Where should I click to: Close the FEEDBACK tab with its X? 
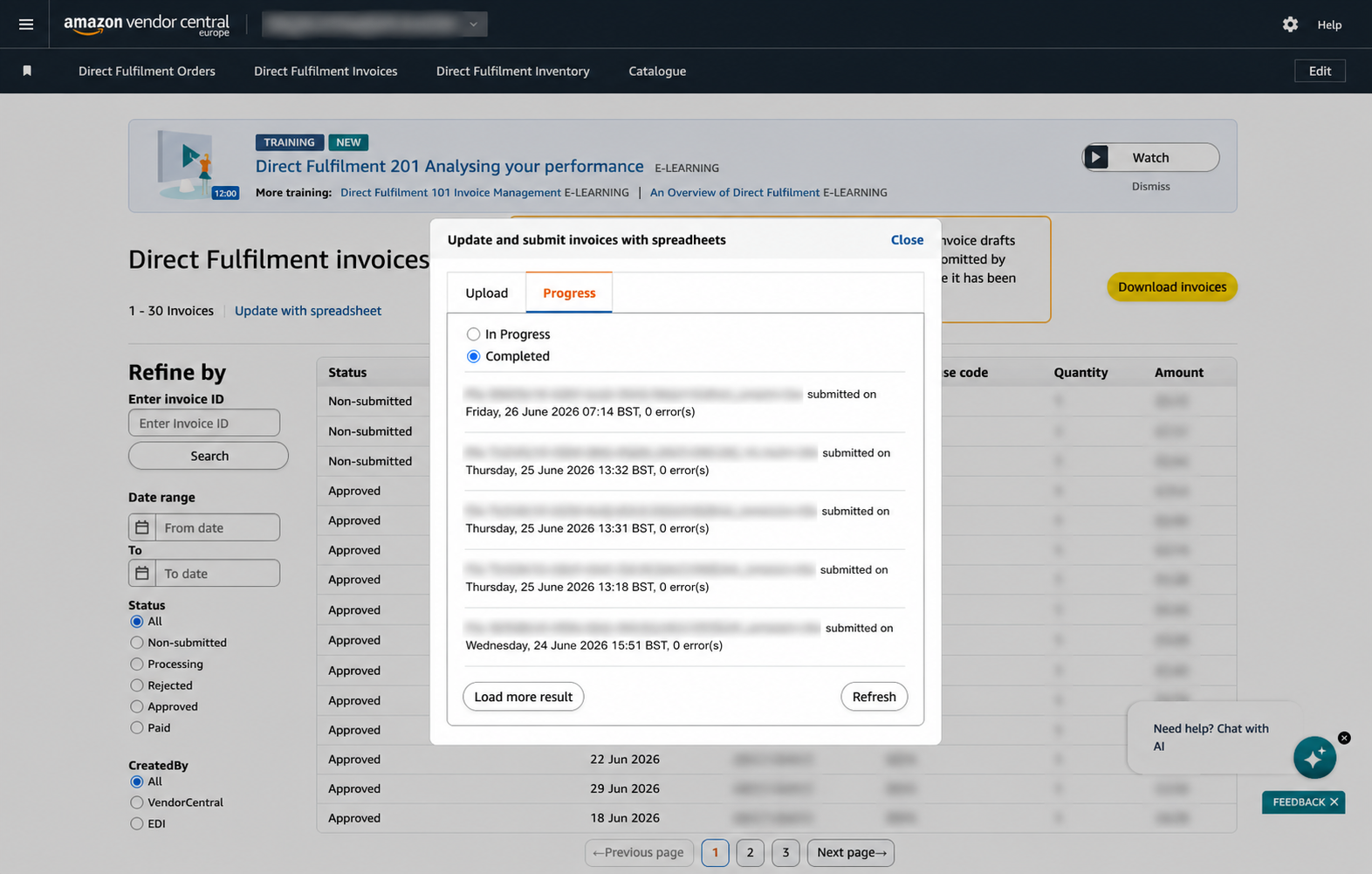pos(1334,802)
